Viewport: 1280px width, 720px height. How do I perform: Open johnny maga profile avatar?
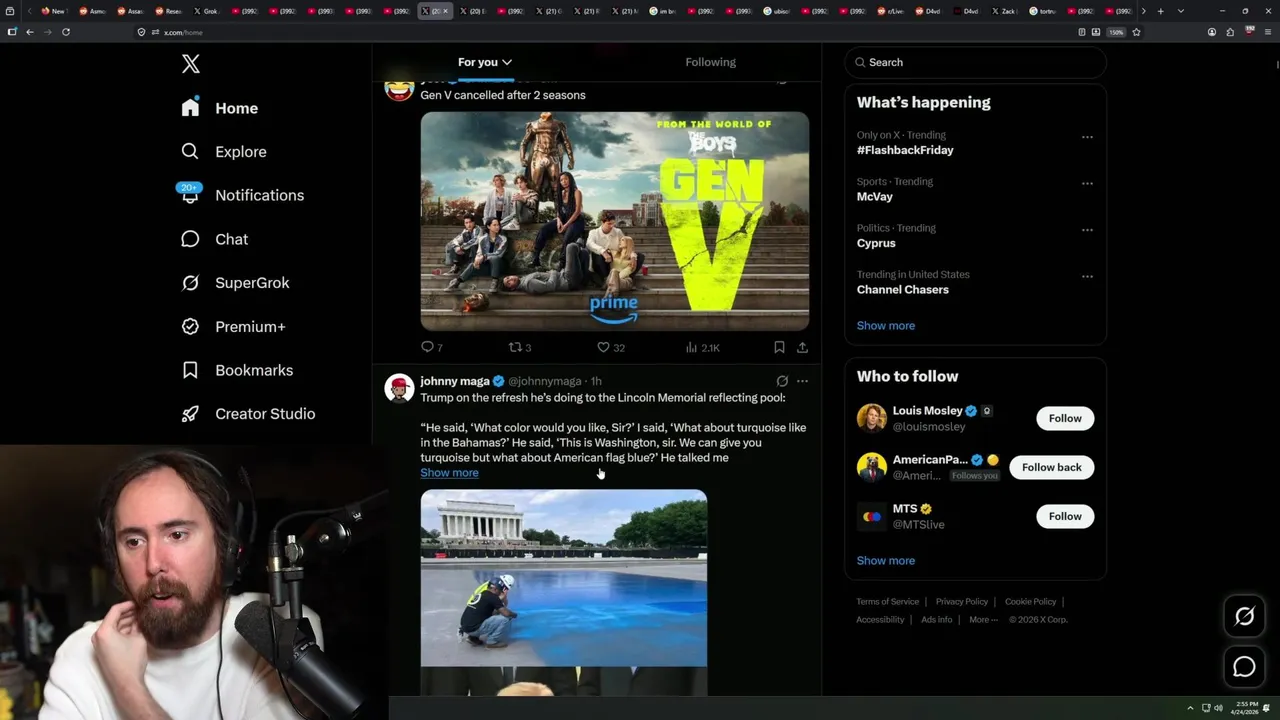(399, 388)
